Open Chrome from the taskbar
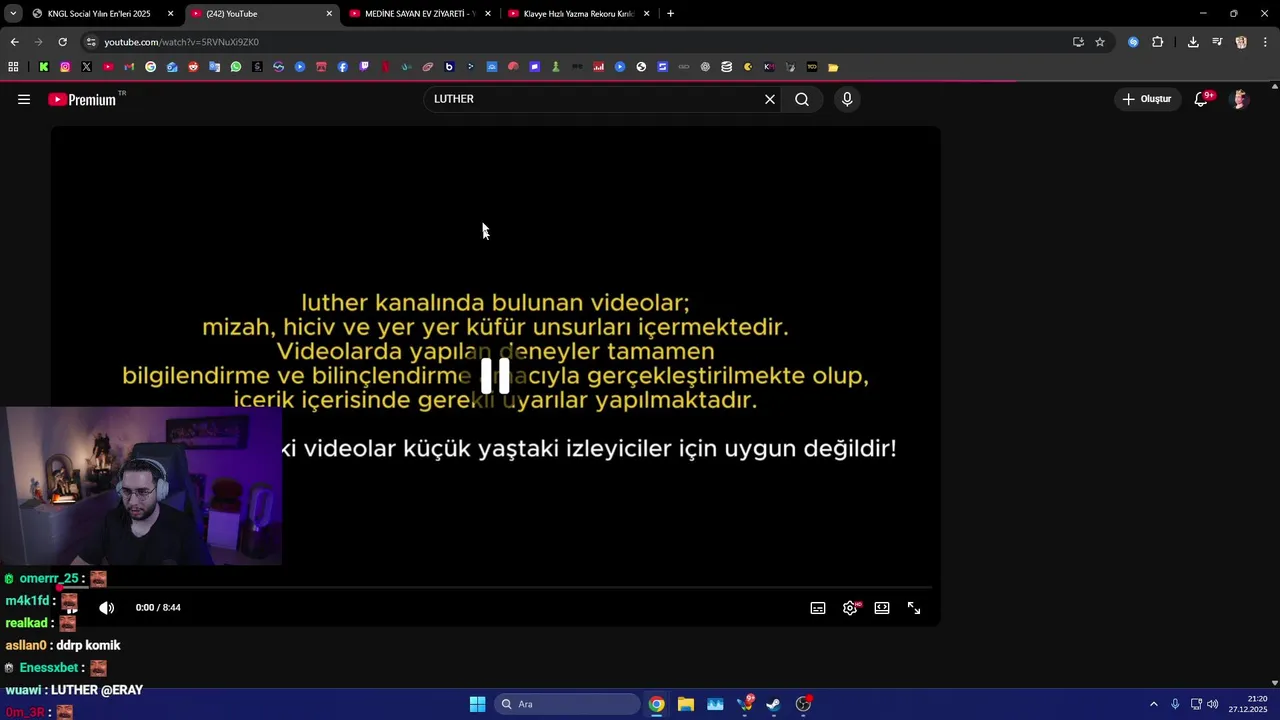This screenshot has width=1280, height=720. click(x=656, y=704)
